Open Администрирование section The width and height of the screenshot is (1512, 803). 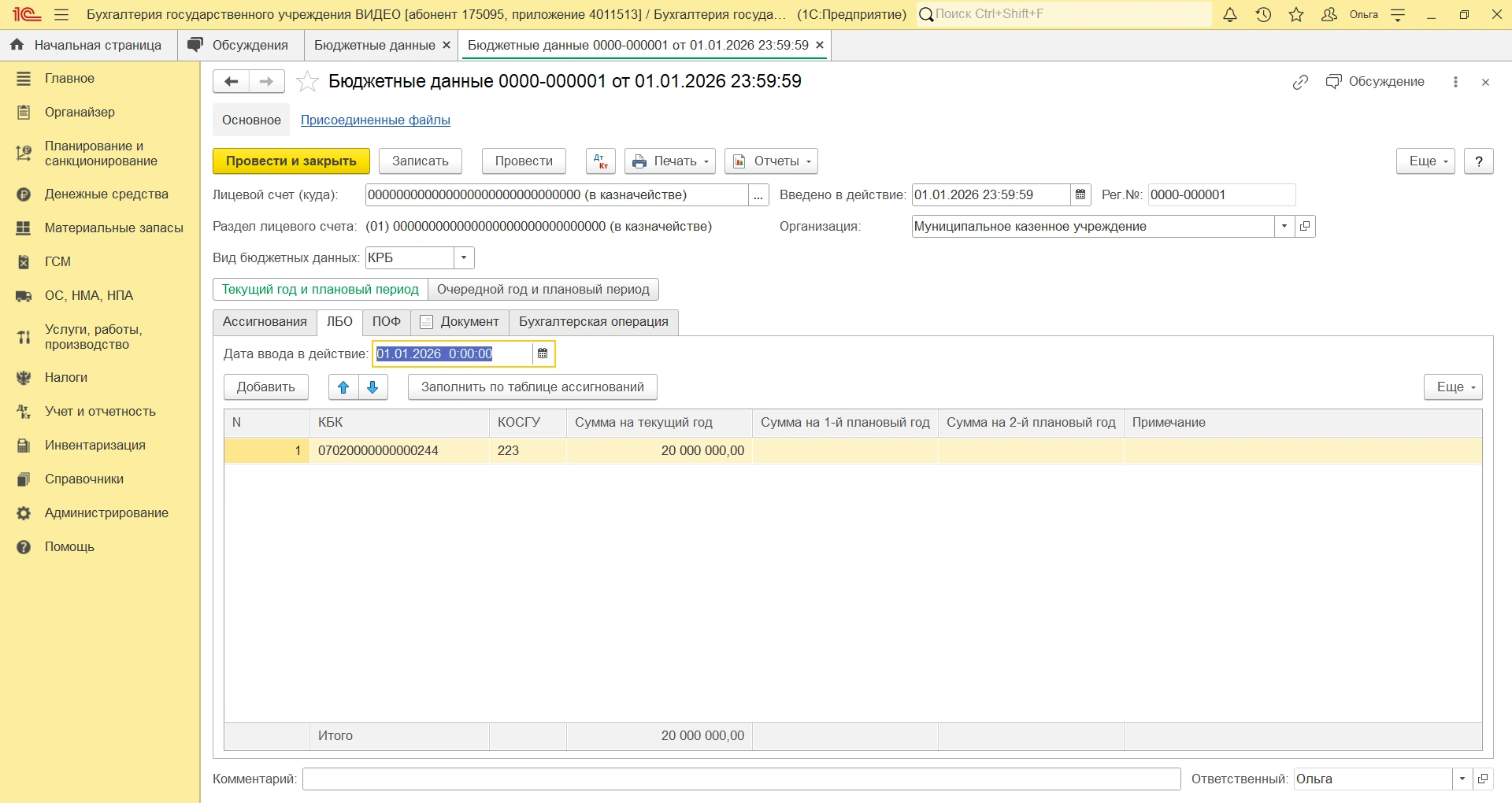tap(100, 513)
